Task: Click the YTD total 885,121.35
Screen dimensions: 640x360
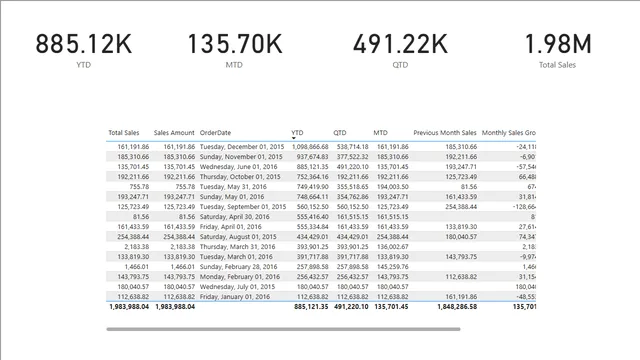Action: coord(311,307)
